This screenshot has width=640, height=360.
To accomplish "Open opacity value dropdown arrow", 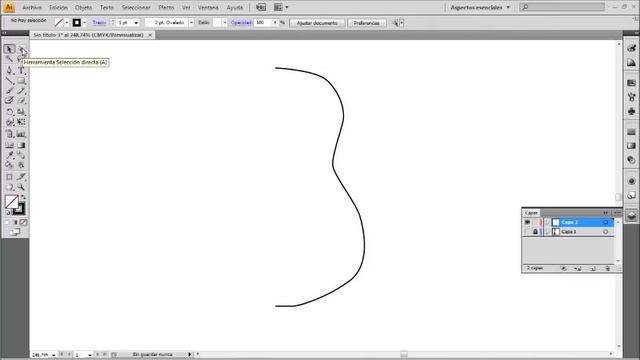I will [275, 23].
